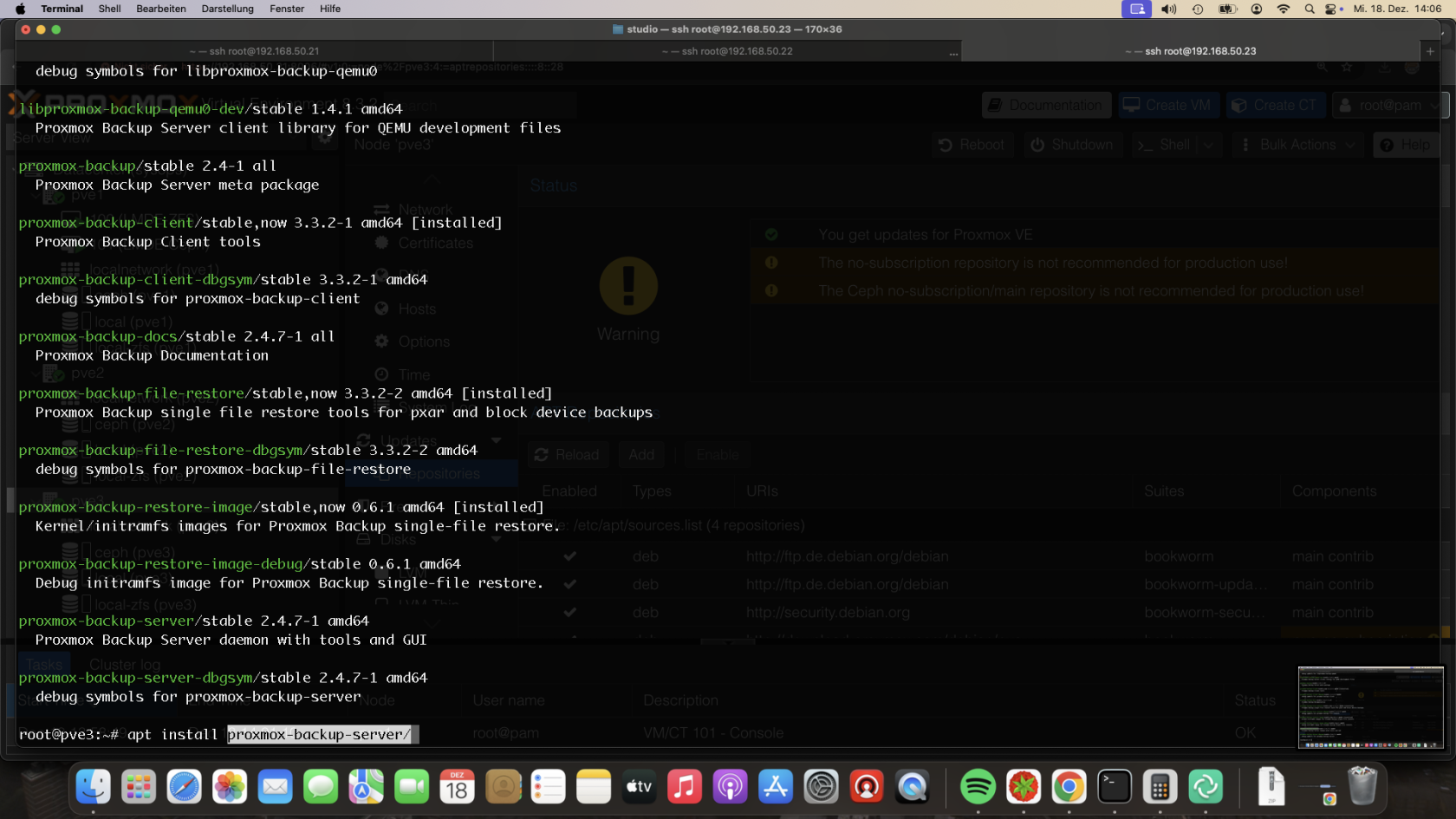
Task: Open Contacts from the dock
Action: (503, 787)
